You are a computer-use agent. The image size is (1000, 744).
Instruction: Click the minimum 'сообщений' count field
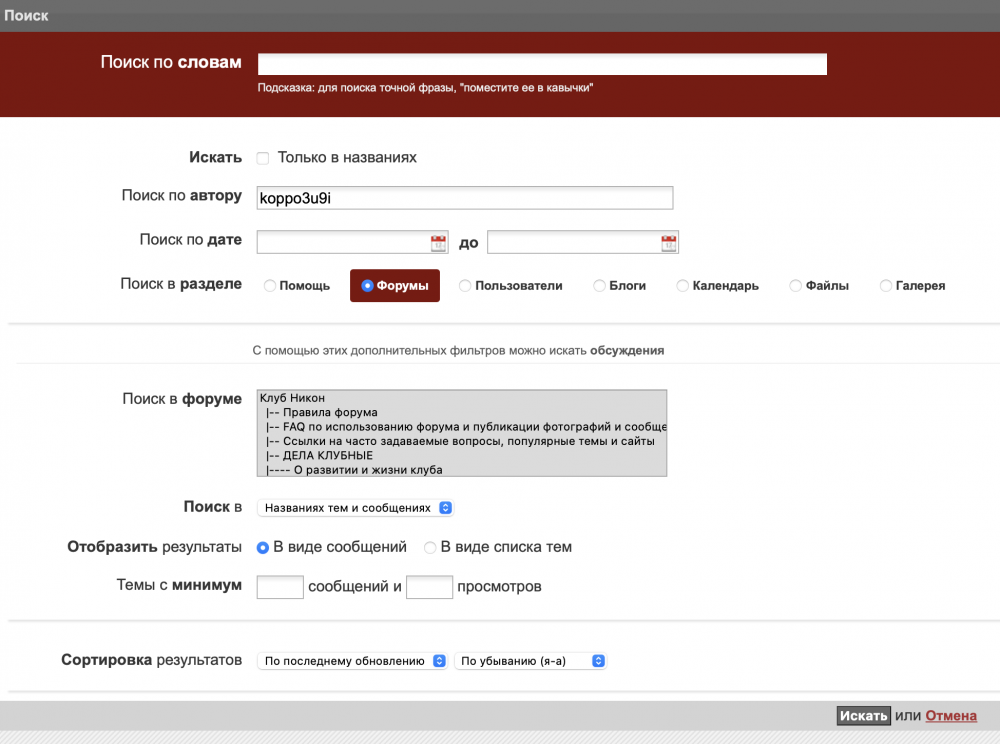[x=280, y=587]
